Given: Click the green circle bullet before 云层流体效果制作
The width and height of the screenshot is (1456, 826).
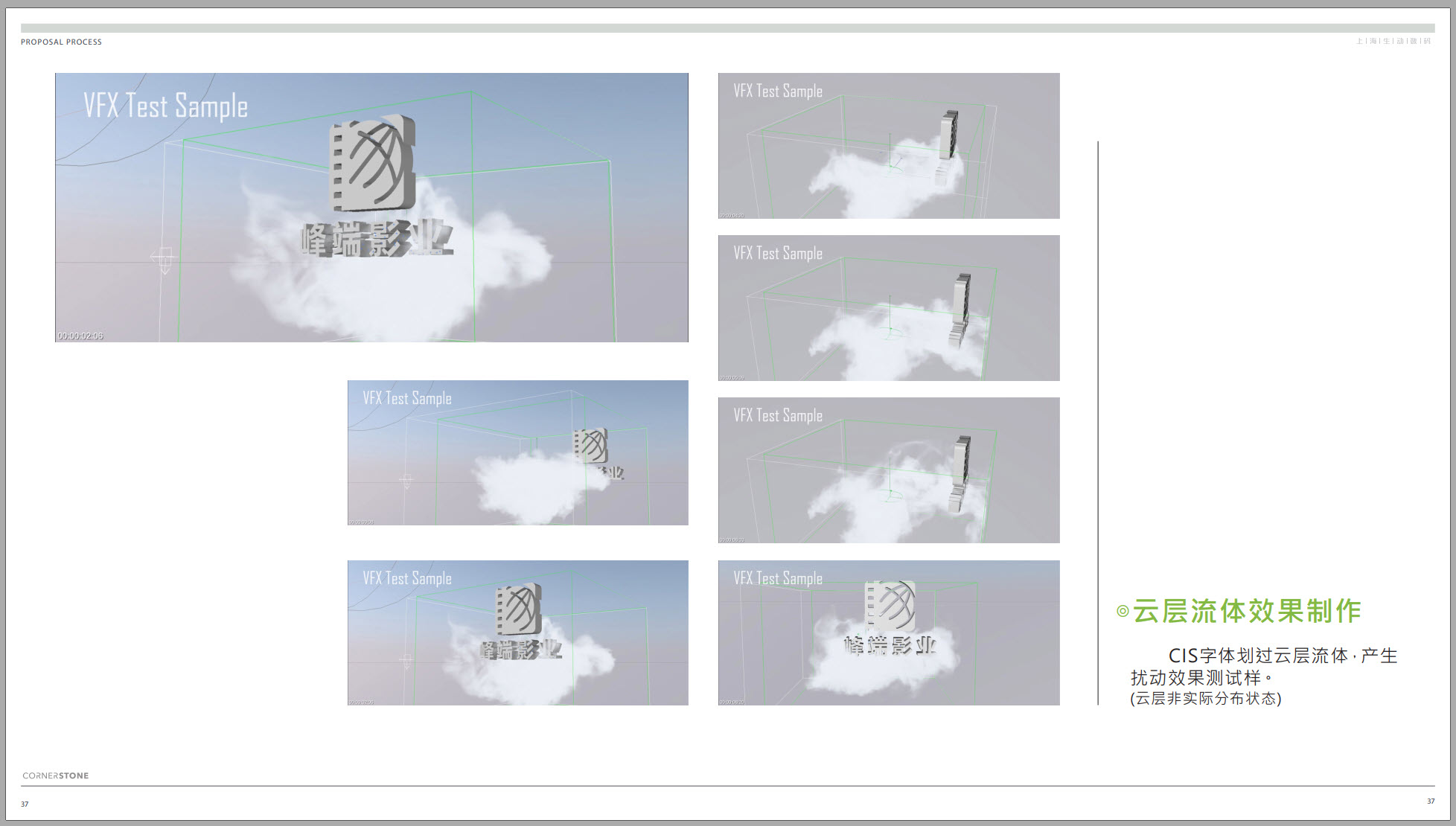Looking at the screenshot, I should (1123, 612).
